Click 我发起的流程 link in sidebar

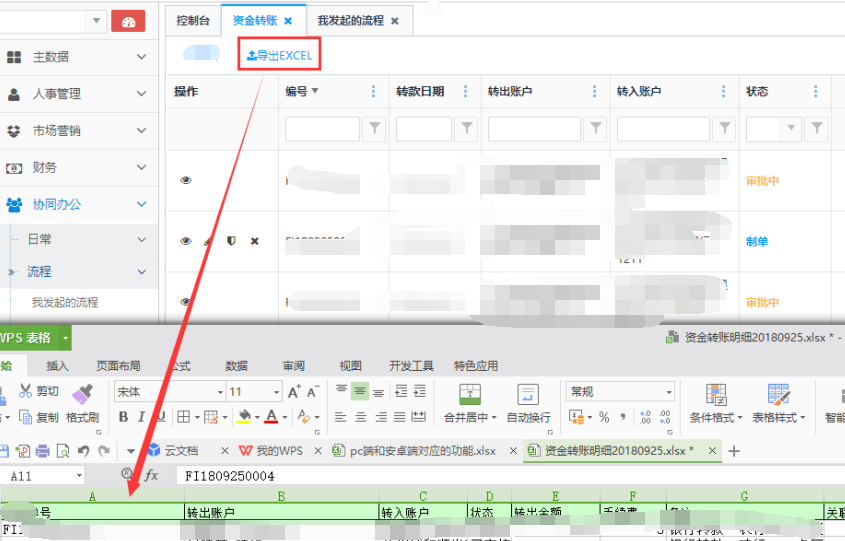(x=65, y=302)
